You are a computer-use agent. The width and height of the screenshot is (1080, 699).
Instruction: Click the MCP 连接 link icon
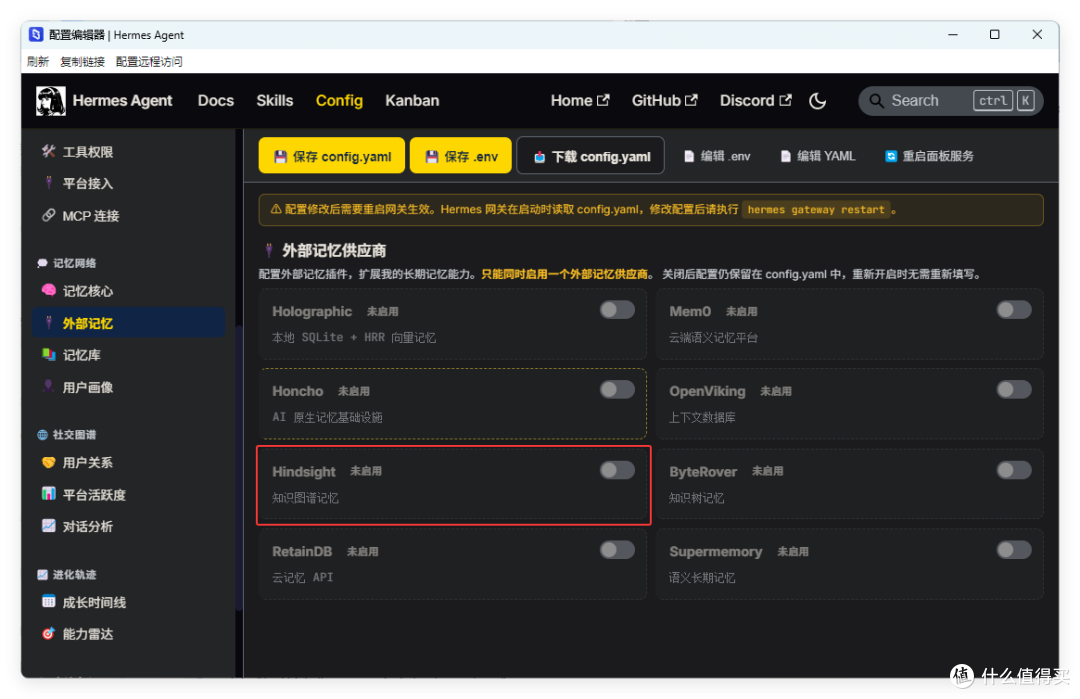(x=48, y=216)
